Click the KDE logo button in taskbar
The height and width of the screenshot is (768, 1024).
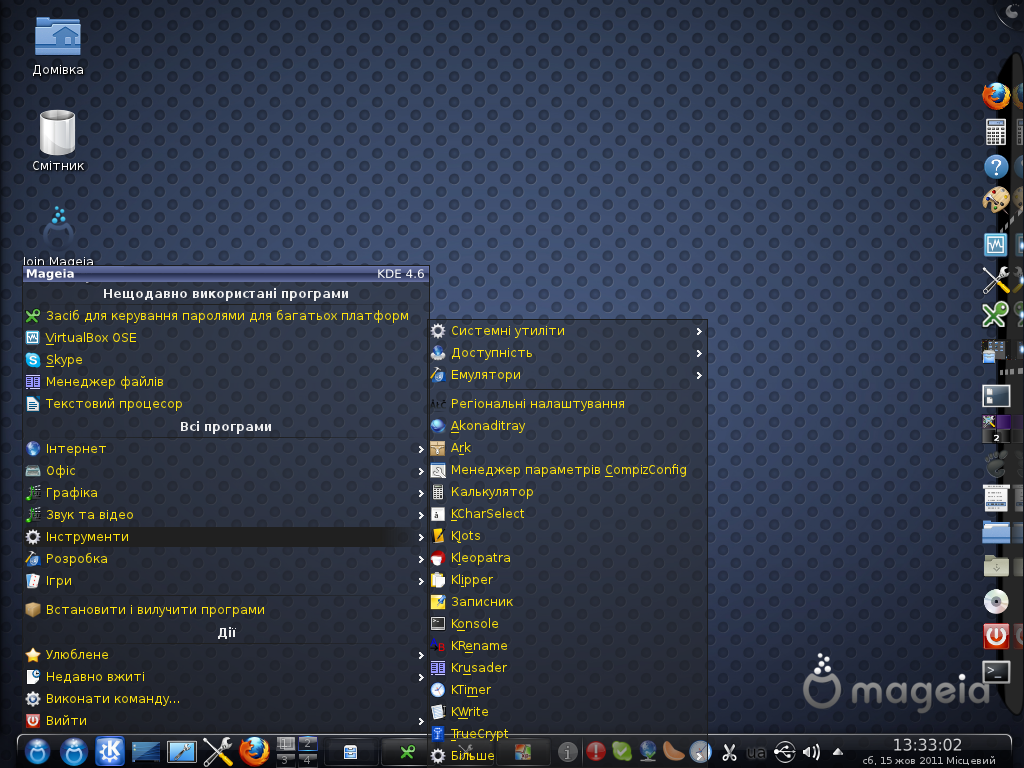tap(109, 751)
